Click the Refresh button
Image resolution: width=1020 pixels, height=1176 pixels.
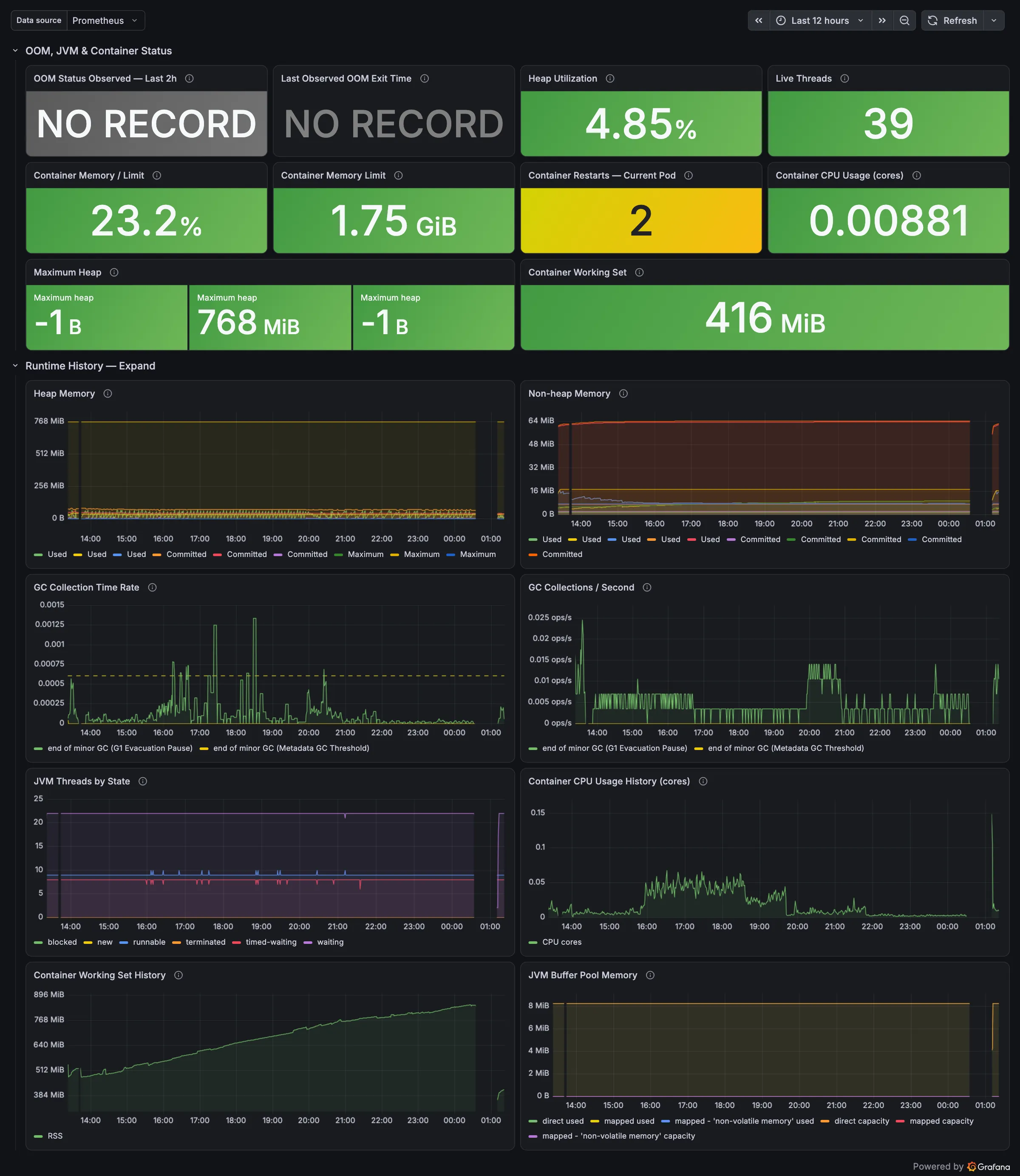952,20
